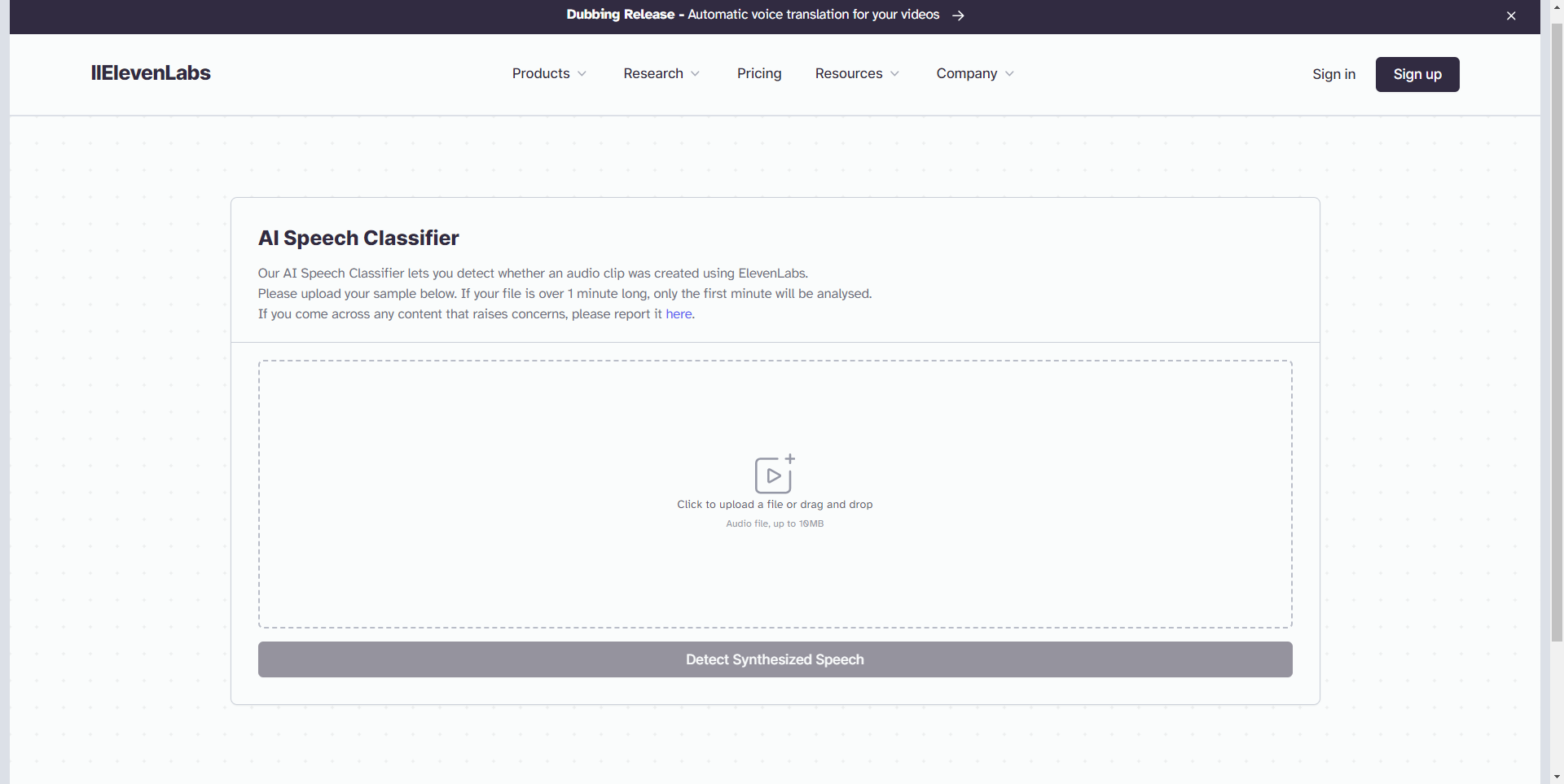Screen dimensions: 1564x784
Task: Expand the Research dropdown chevron
Action: [x=695, y=74]
